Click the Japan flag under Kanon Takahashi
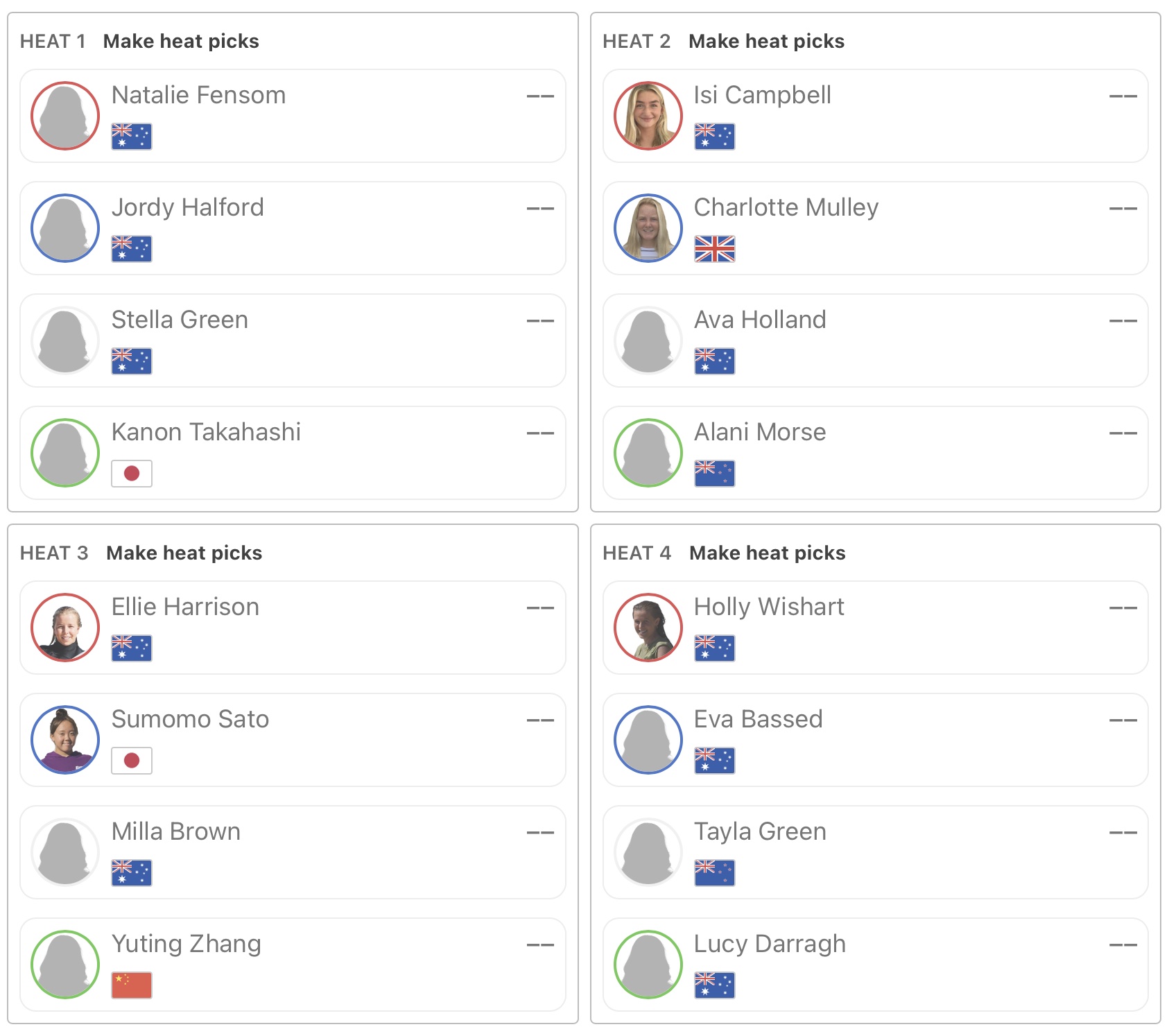Screen dimensions: 1169x1036 (132, 474)
